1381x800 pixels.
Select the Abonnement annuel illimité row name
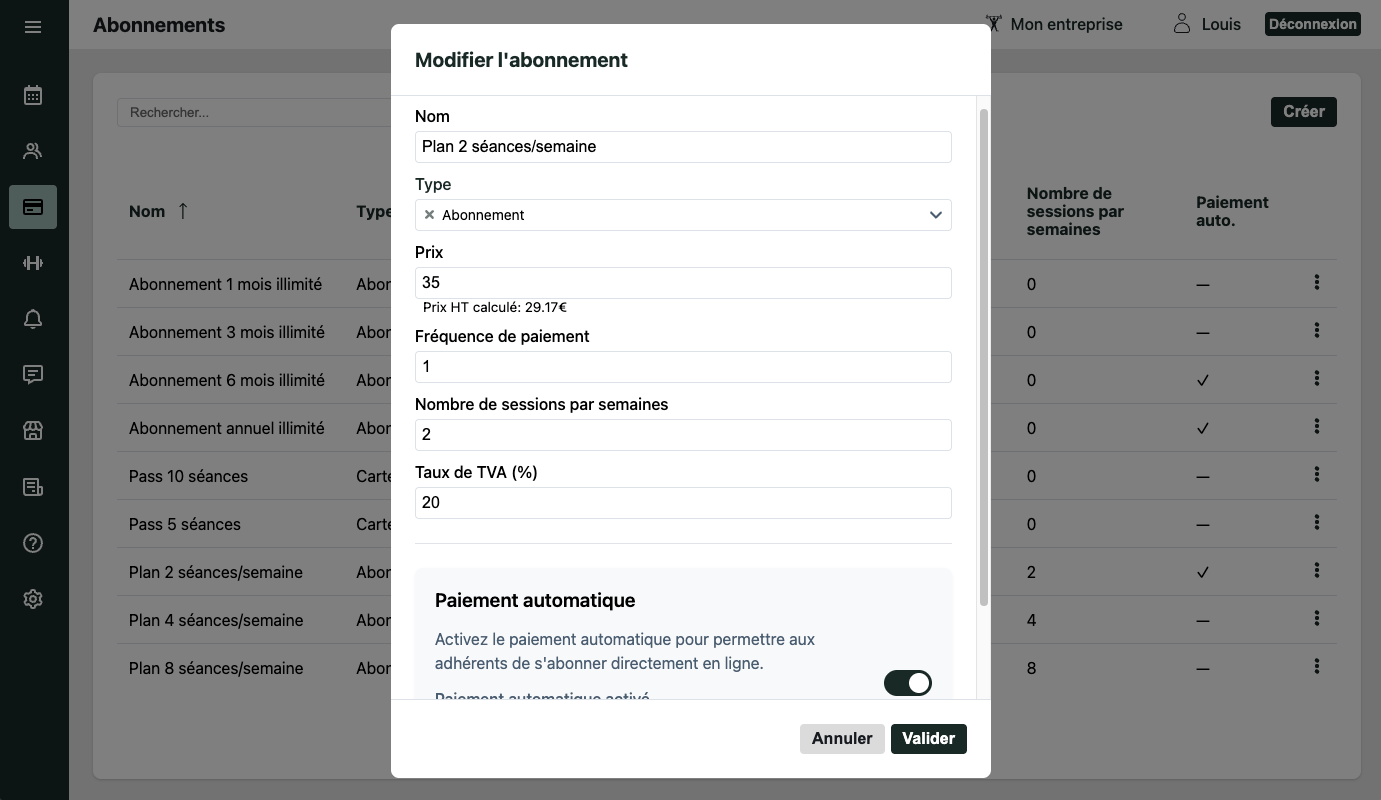tap(227, 428)
